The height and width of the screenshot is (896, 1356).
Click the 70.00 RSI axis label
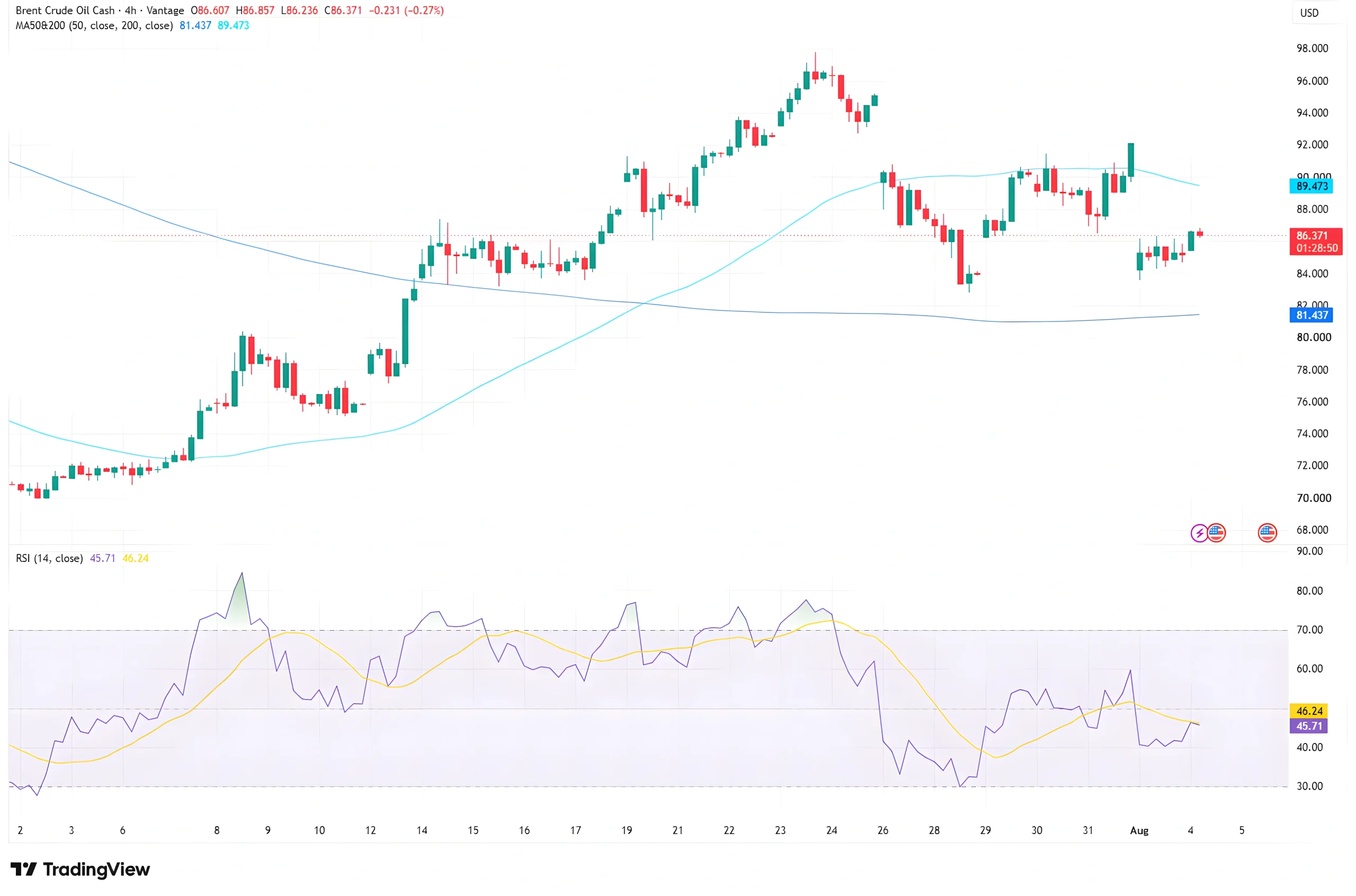point(1310,630)
